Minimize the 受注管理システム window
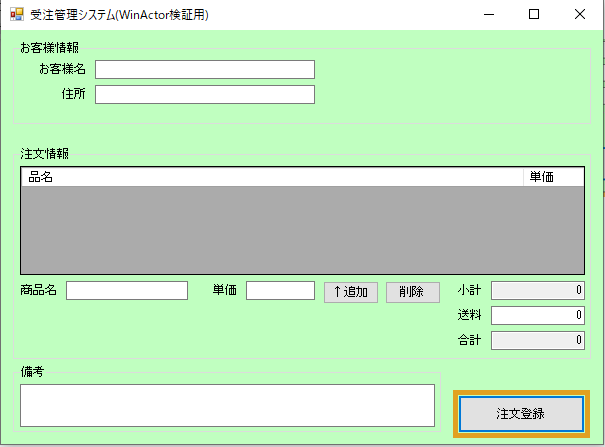 487,15
